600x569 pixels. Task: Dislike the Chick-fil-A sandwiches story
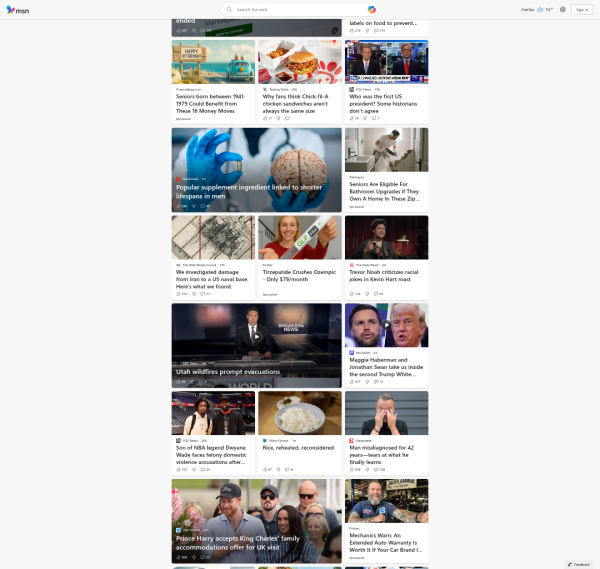pyautogui.click(x=279, y=119)
